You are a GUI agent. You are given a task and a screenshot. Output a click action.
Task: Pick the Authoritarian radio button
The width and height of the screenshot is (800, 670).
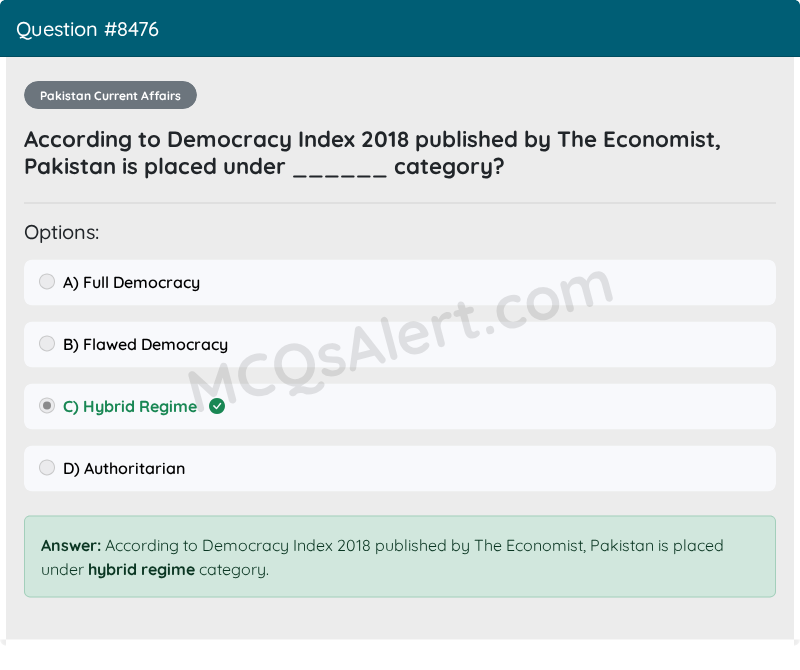[x=47, y=468]
